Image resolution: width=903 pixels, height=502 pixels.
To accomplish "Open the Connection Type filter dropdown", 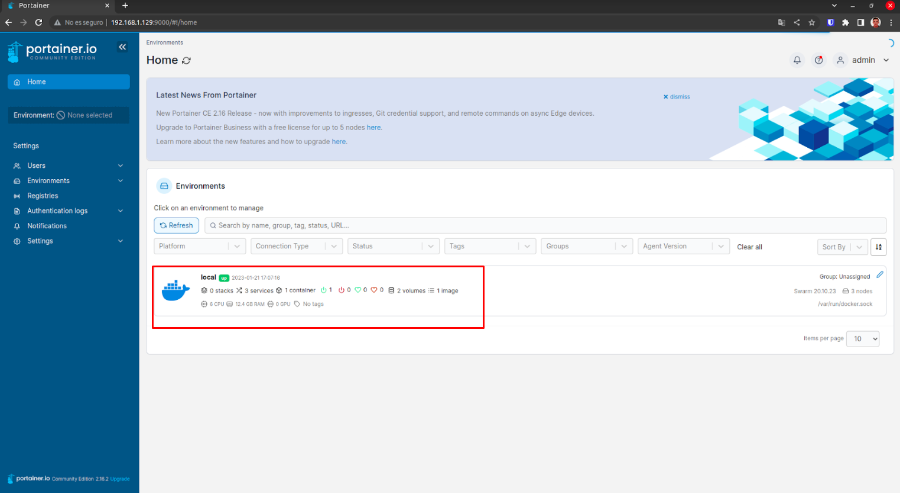I will point(296,246).
